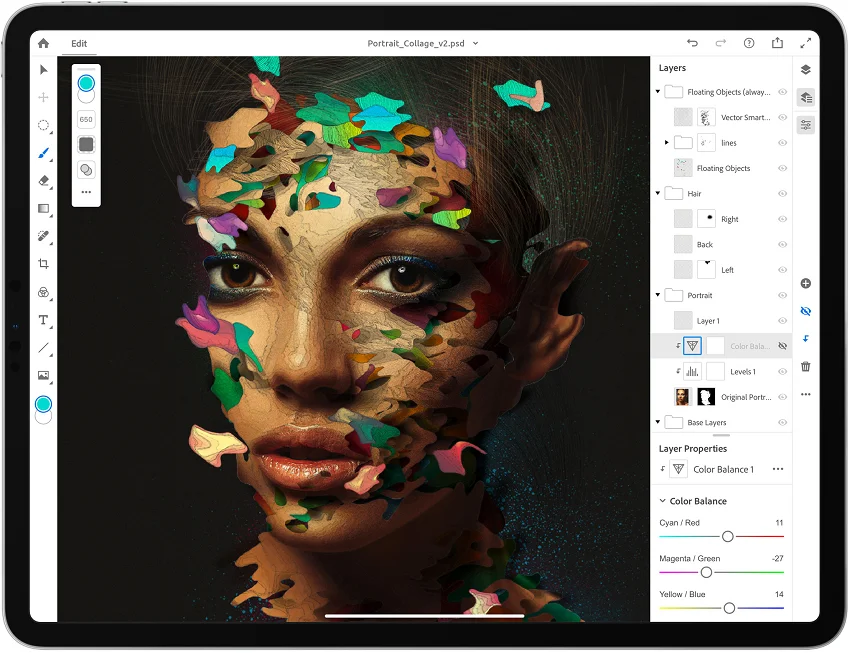Open the foreground color in brush options
The width and height of the screenshot is (850, 653).
coord(86,83)
